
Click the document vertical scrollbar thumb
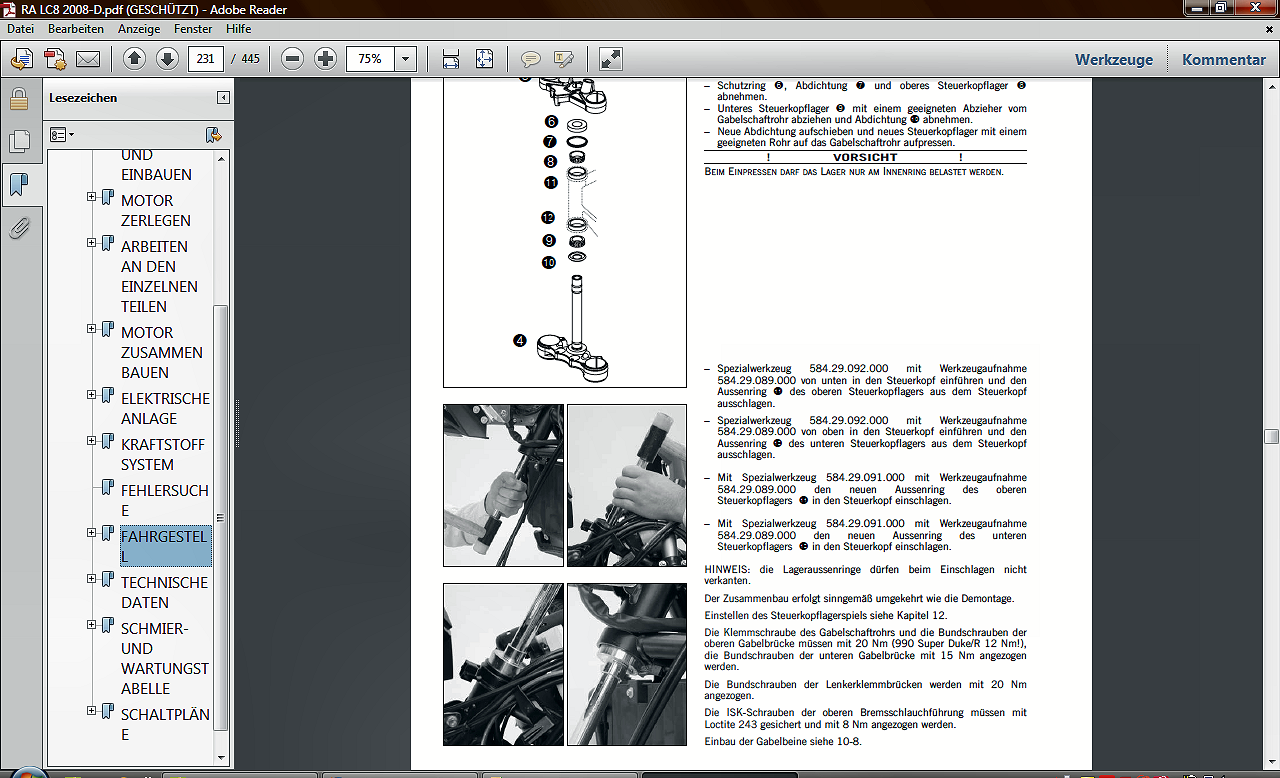(1271, 436)
